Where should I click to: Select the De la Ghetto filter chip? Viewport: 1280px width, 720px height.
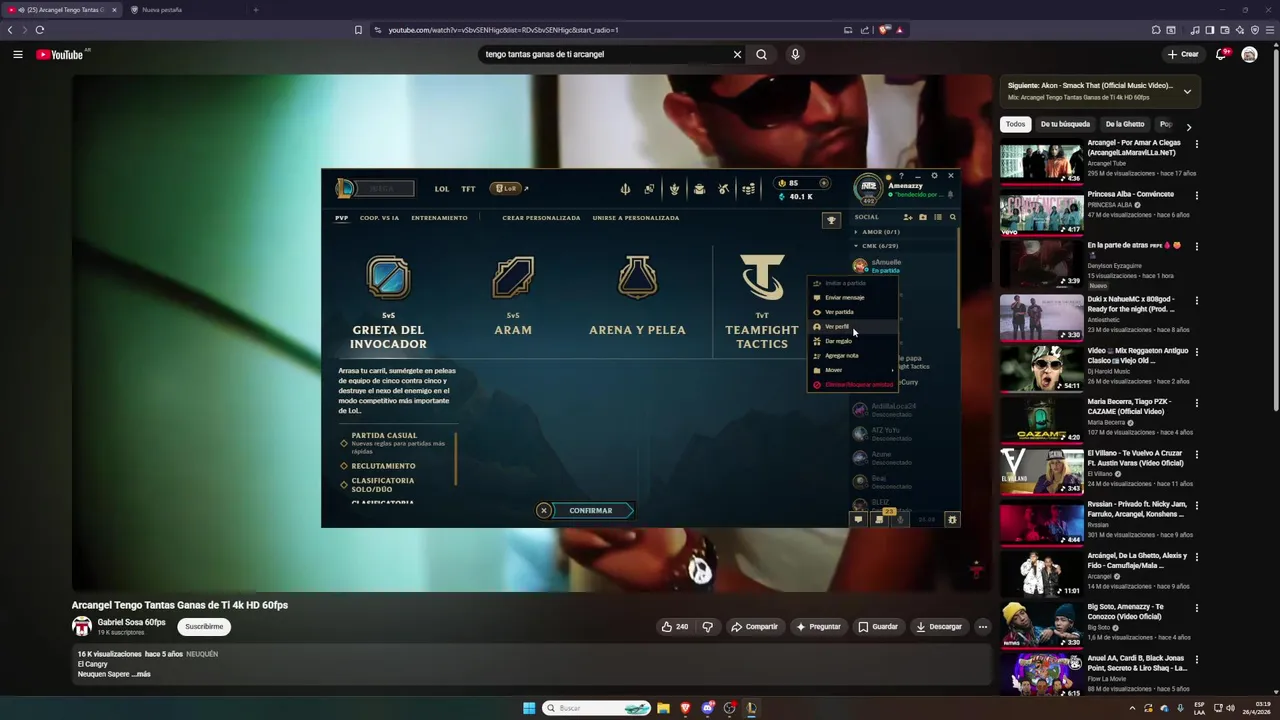(1125, 124)
